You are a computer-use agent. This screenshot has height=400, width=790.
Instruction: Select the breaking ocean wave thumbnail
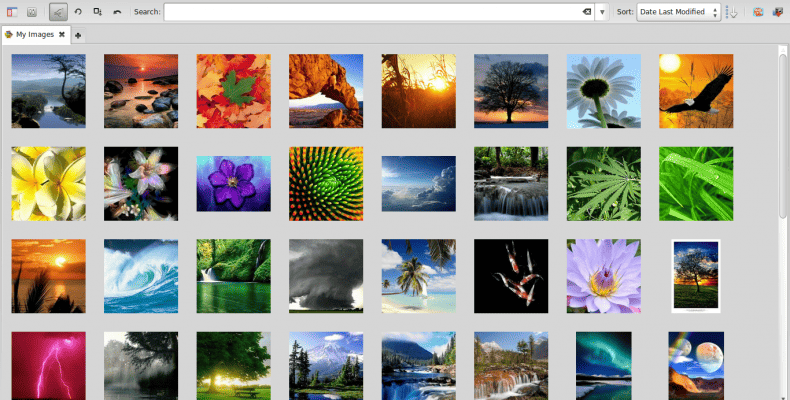coord(141,276)
